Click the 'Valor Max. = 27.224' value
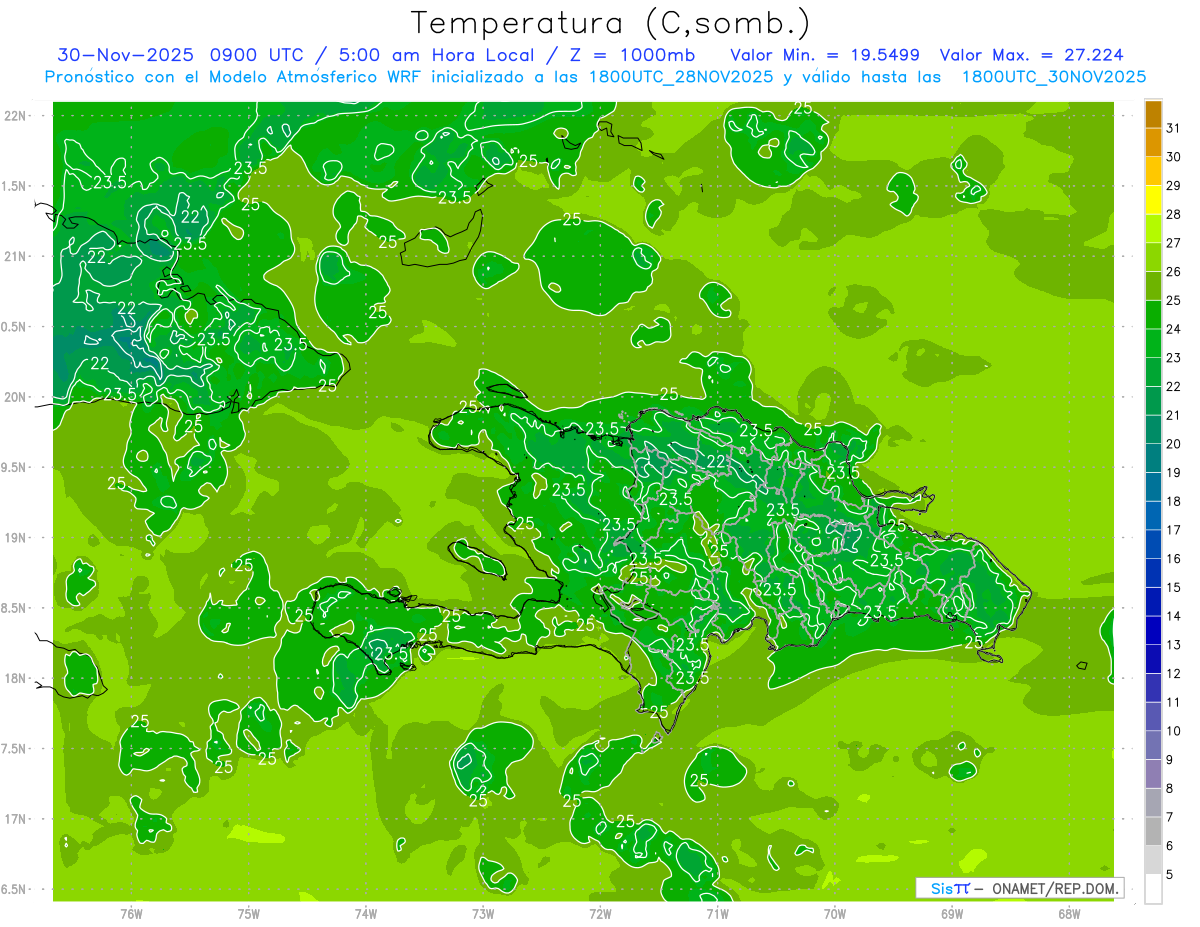 1034,55
